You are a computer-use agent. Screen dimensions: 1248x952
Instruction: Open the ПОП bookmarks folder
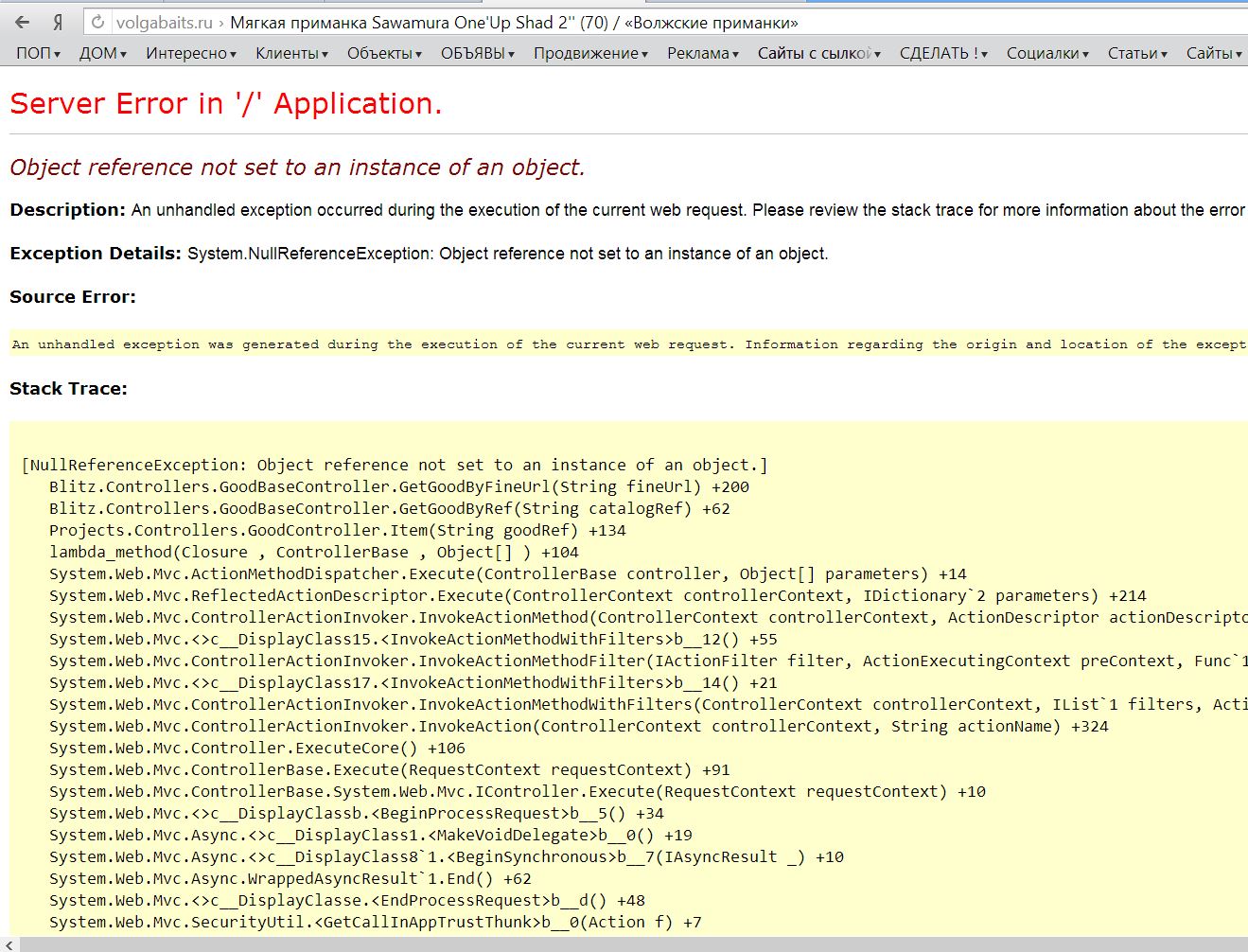click(38, 54)
